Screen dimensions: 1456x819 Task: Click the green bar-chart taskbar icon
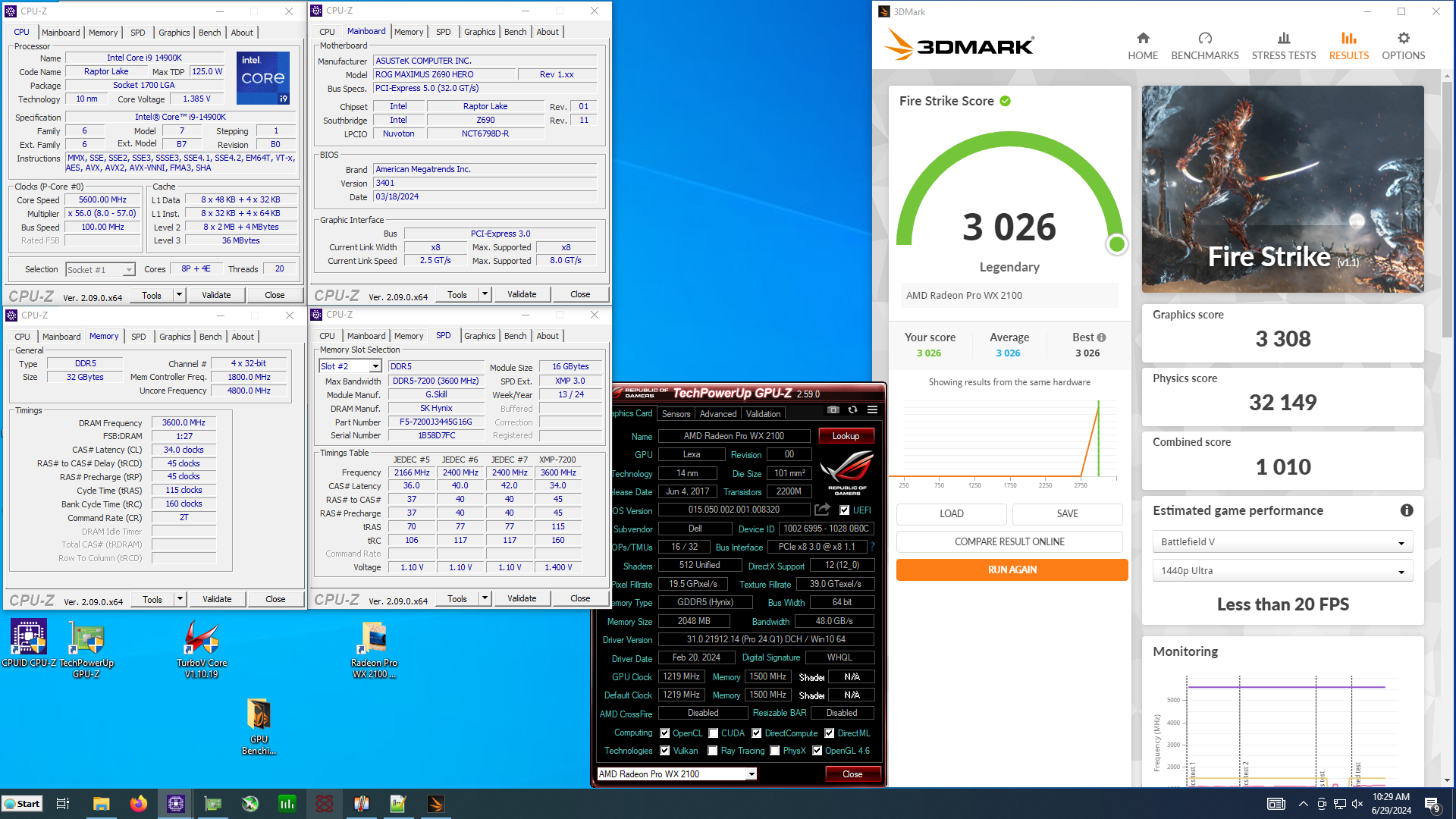pyautogui.click(x=287, y=804)
